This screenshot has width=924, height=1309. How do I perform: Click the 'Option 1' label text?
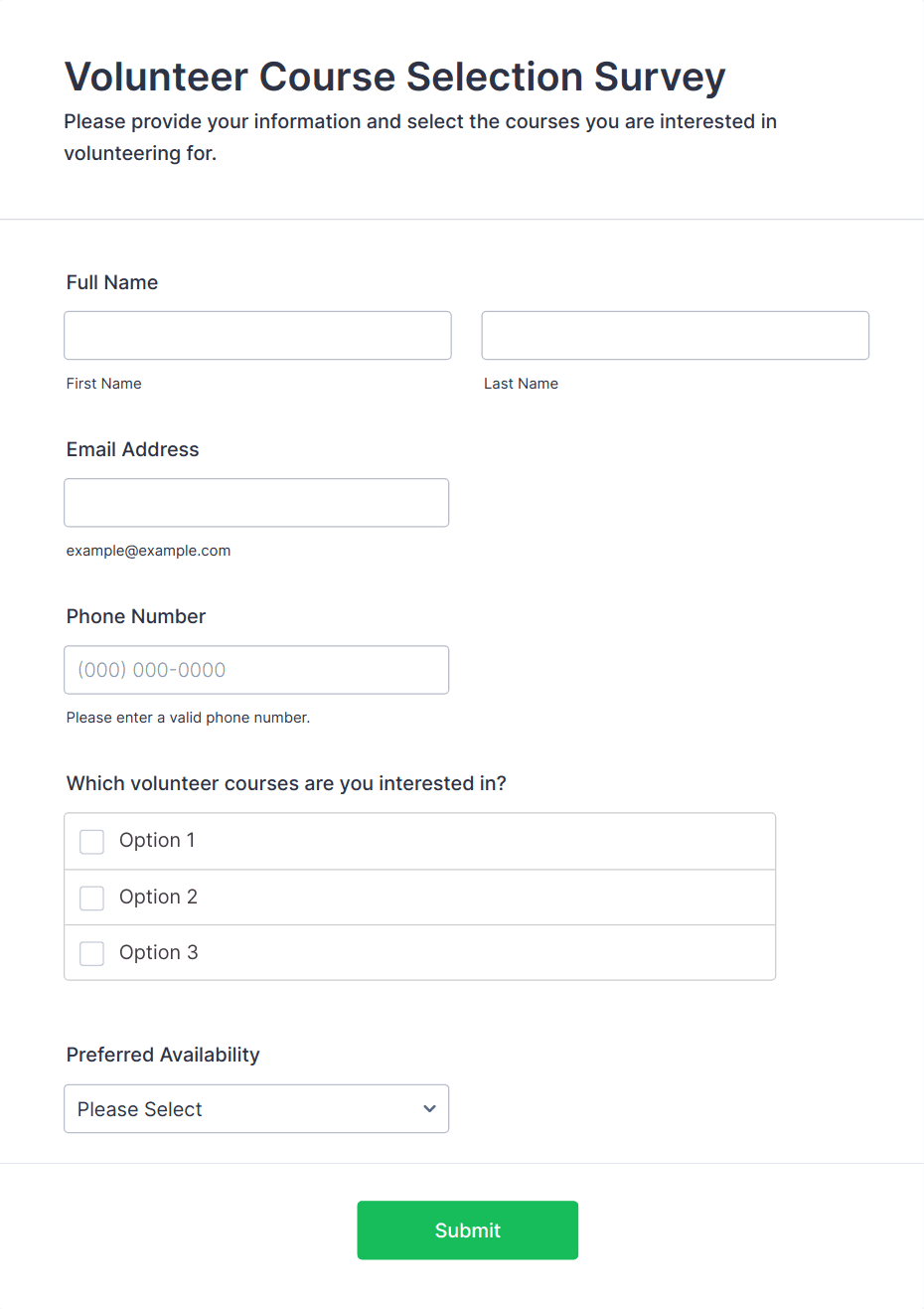coord(157,841)
